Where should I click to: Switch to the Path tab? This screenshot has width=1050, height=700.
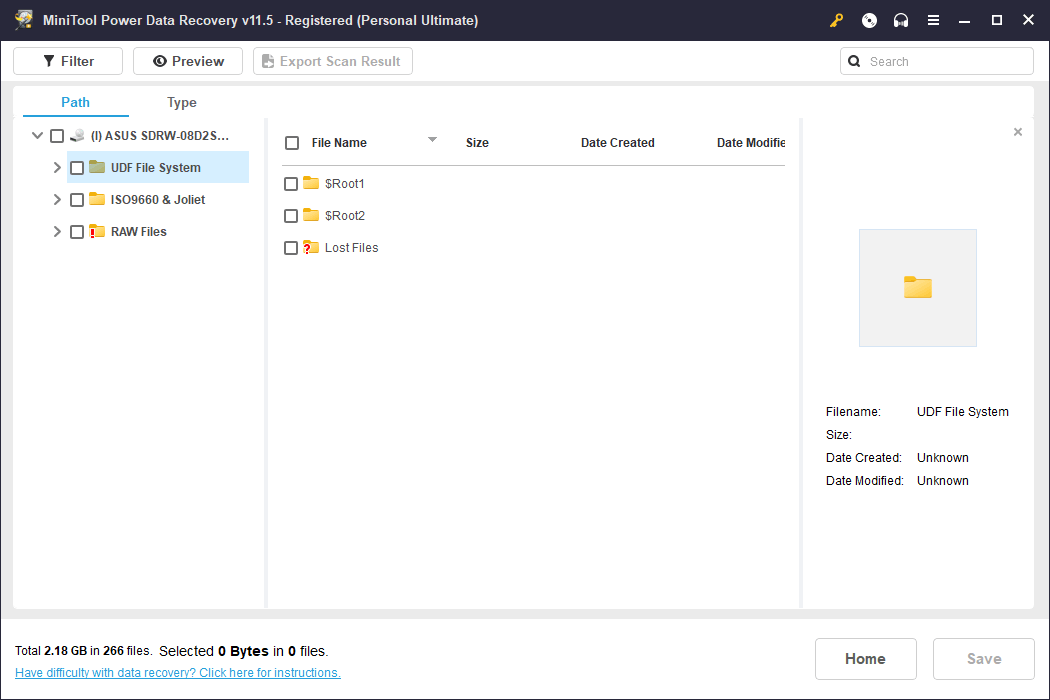[76, 102]
